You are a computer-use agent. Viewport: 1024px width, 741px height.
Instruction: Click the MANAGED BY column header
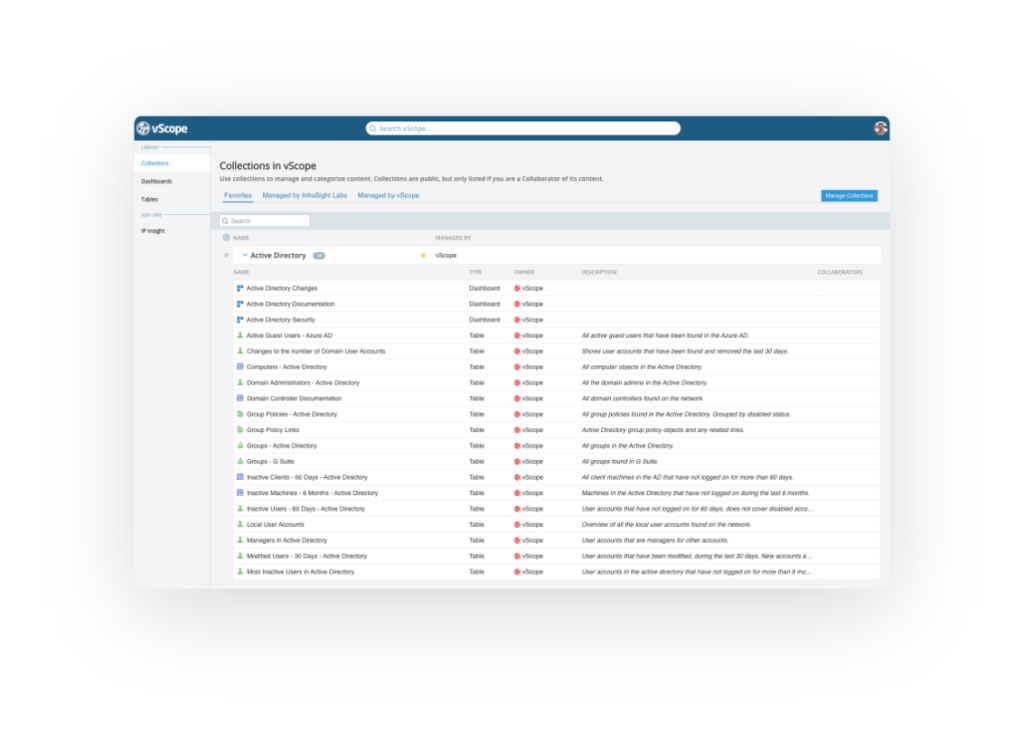click(x=453, y=238)
